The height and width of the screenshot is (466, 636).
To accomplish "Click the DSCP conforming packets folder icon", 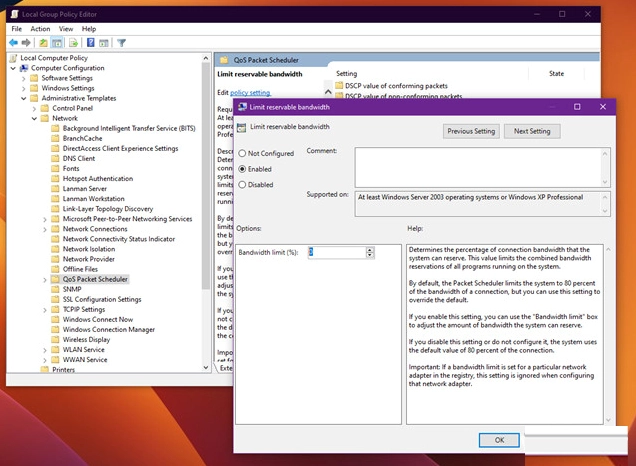I will coord(339,86).
